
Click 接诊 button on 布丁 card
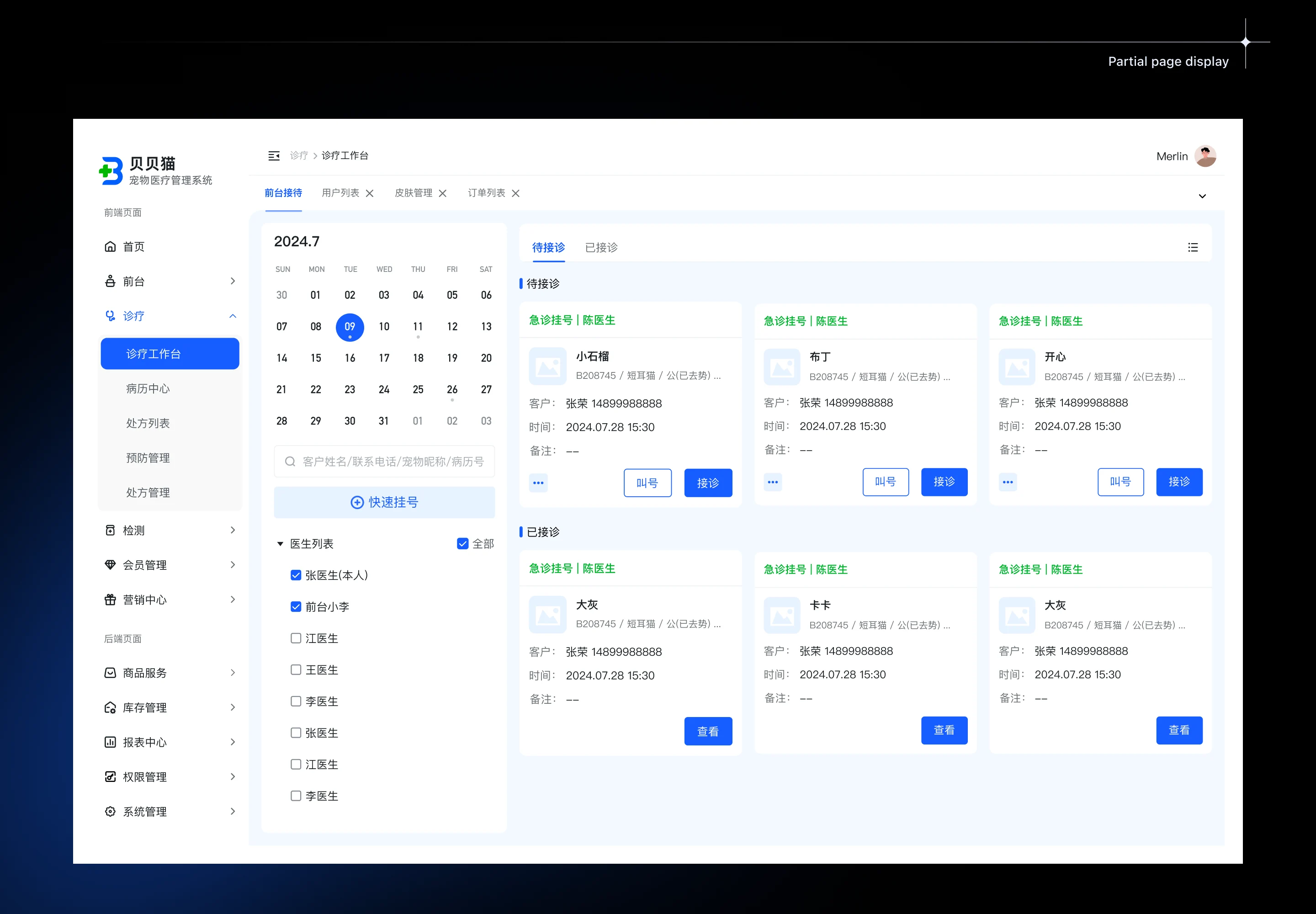pyautogui.click(x=944, y=482)
